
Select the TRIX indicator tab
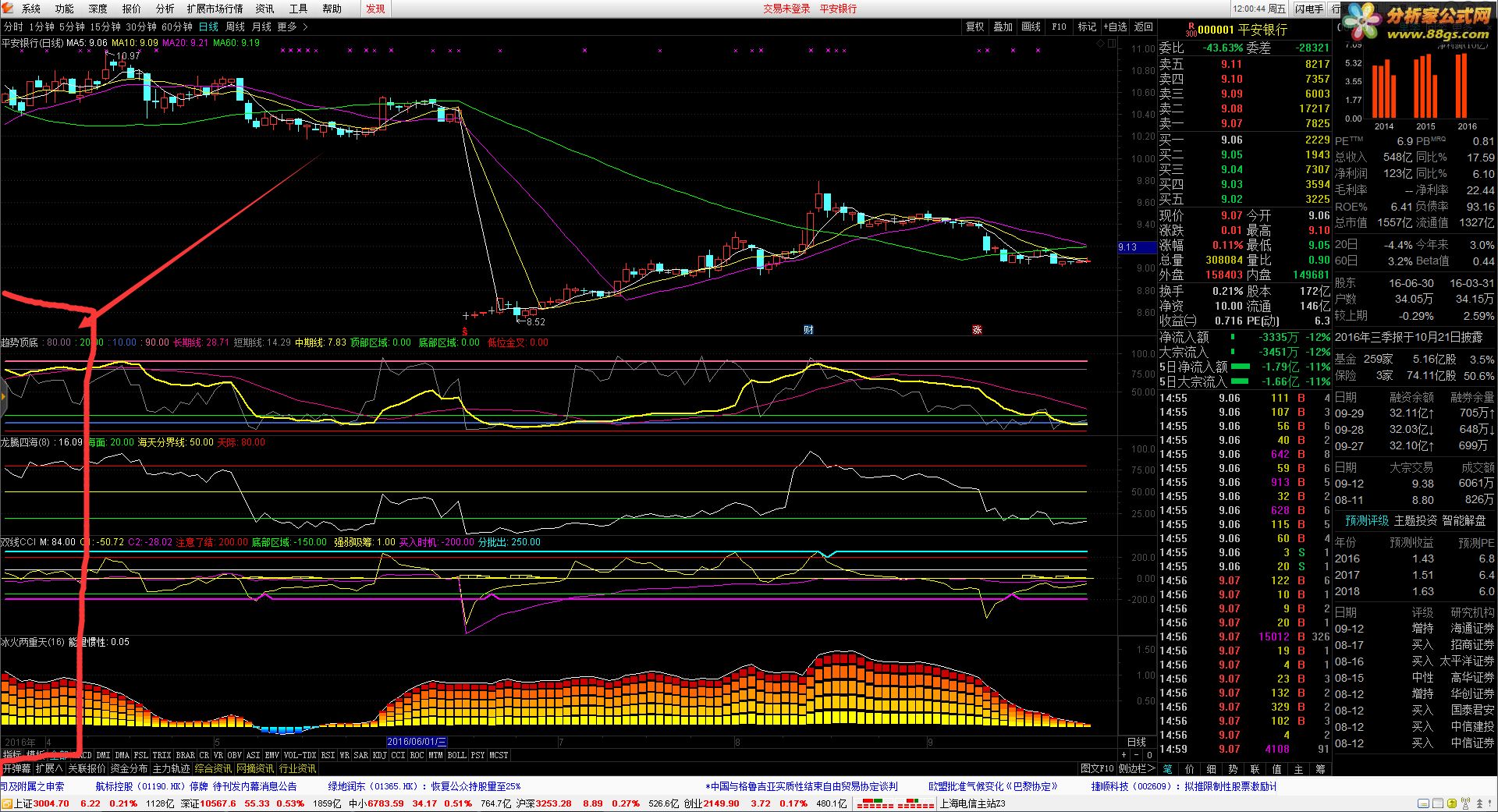pos(162,755)
